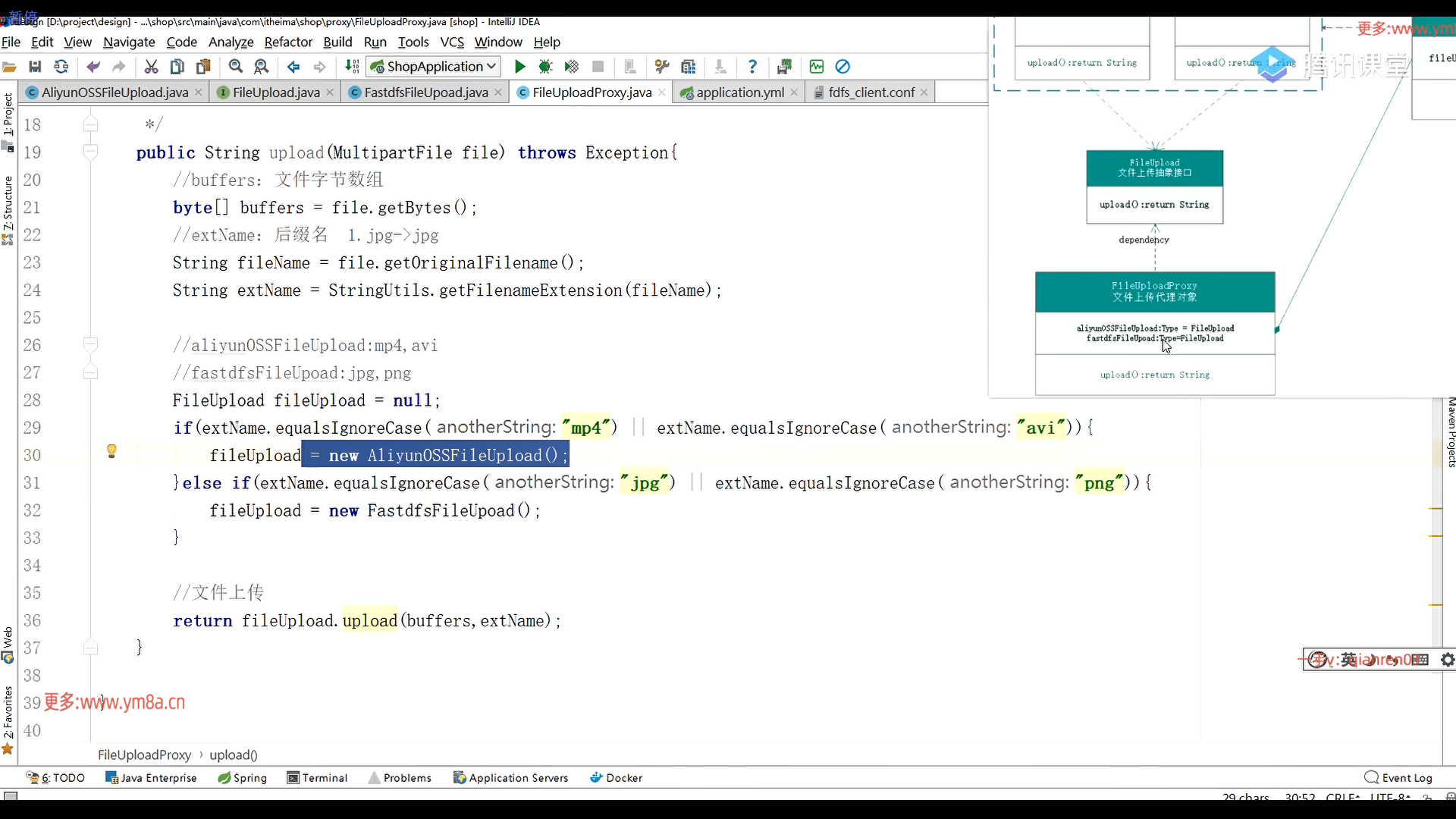The height and width of the screenshot is (819, 1456).
Task: Switch to the FastdfsFileUpoad.java tab
Action: pyautogui.click(x=425, y=93)
